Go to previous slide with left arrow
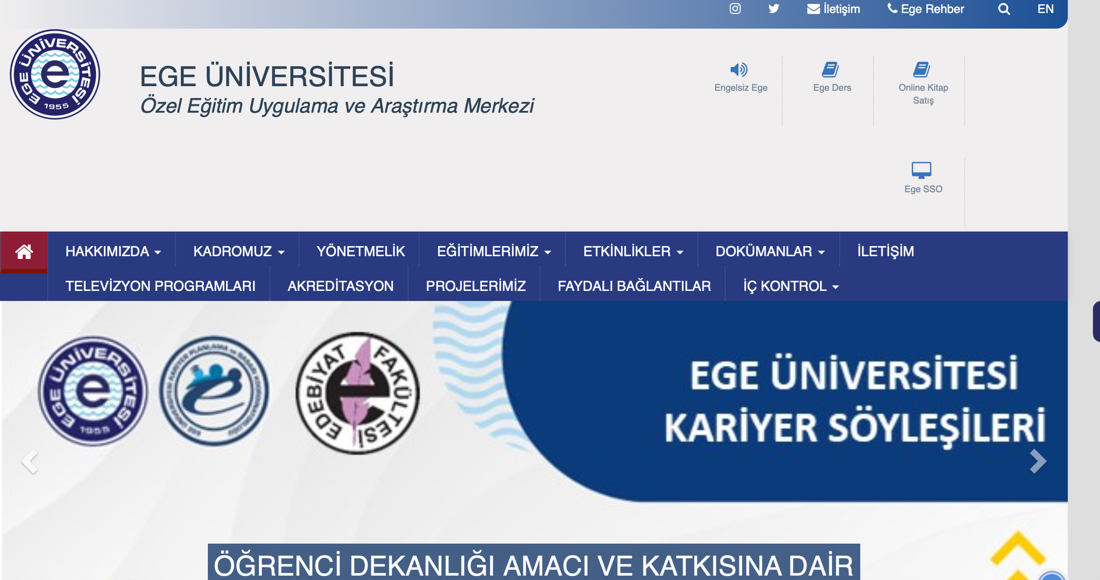 [x=30, y=461]
